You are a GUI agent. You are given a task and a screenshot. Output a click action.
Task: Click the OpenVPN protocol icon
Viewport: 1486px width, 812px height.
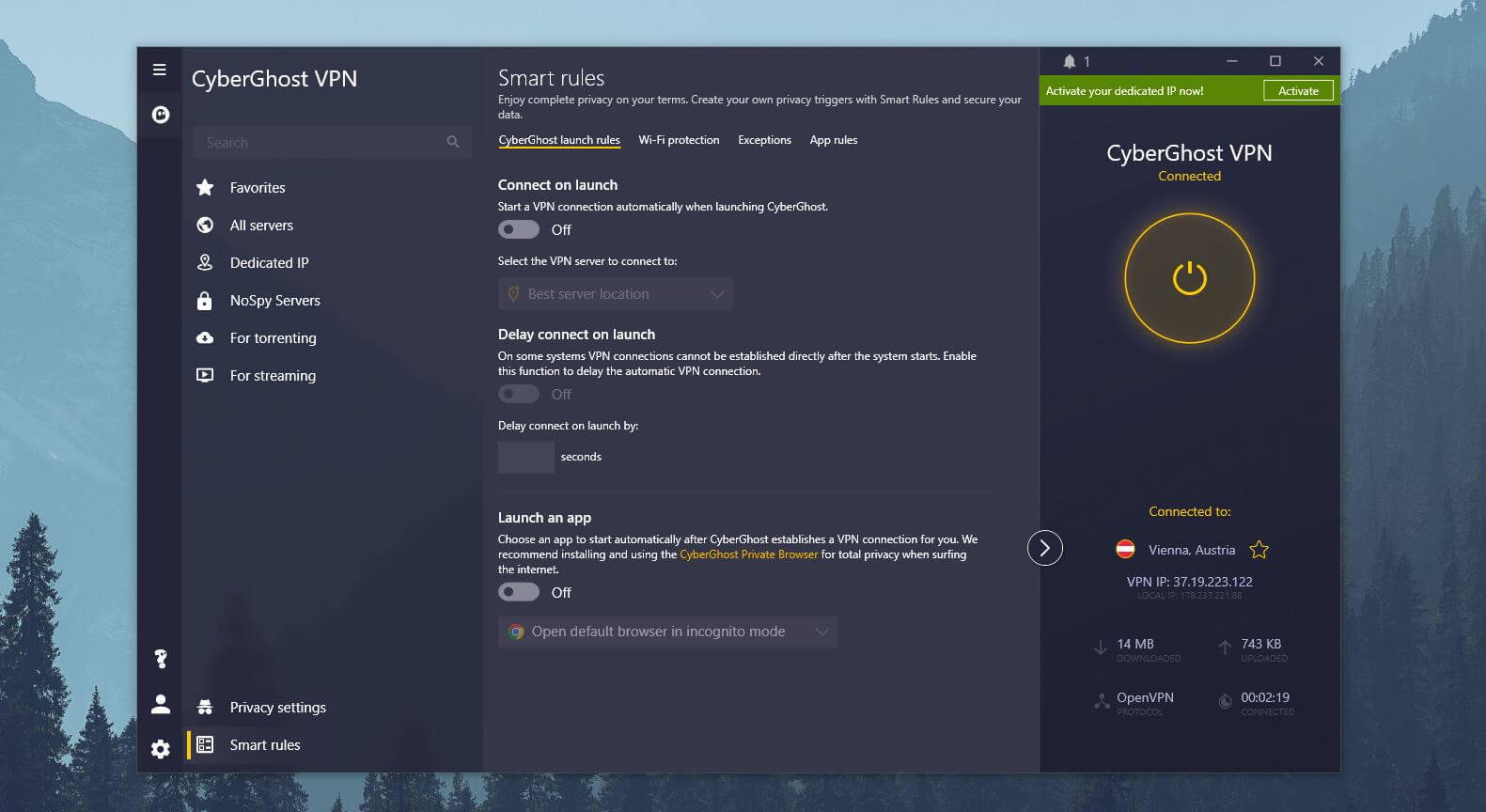[1103, 701]
